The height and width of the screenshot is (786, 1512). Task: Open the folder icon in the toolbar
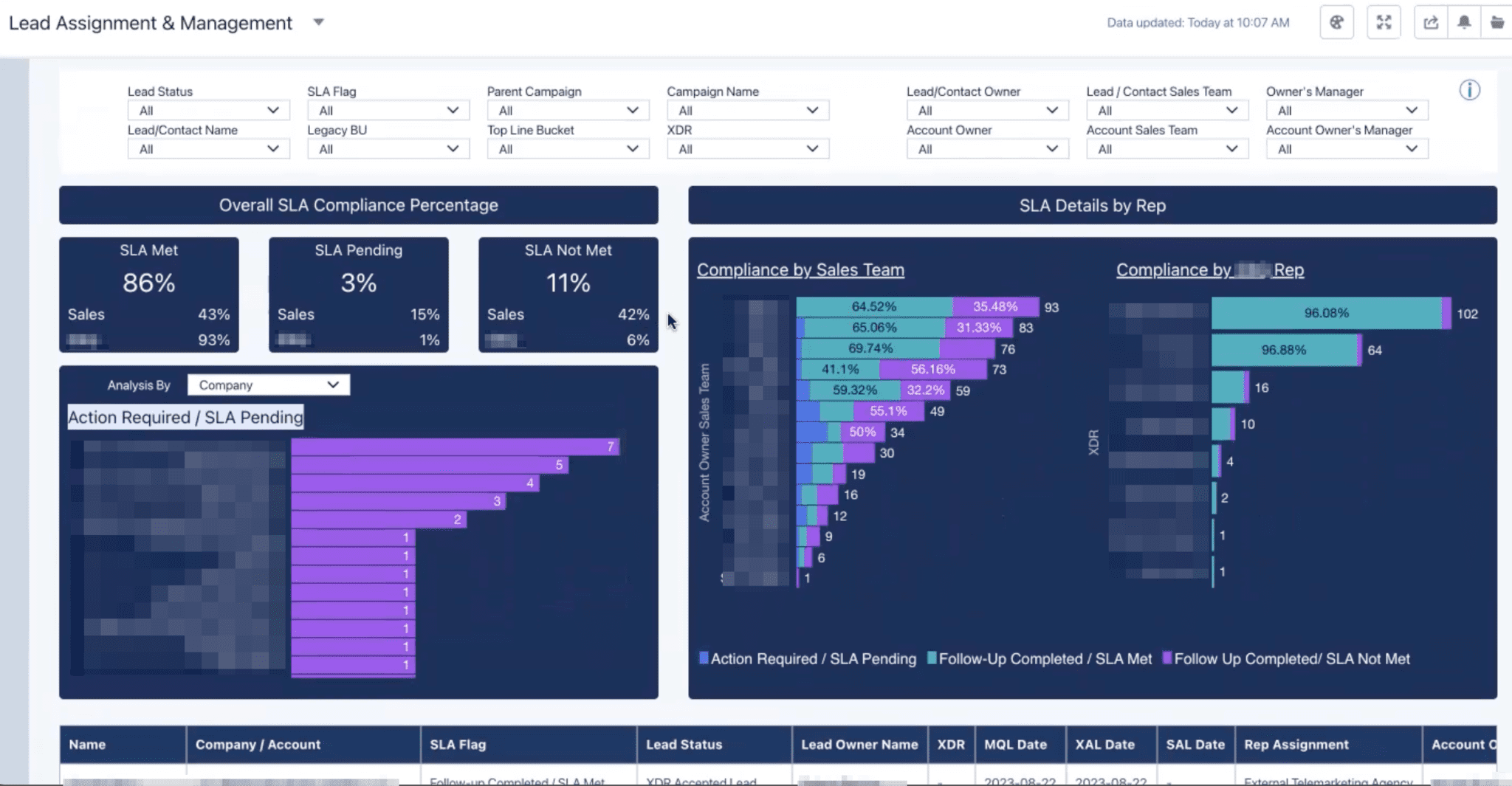coord(1499,22)
